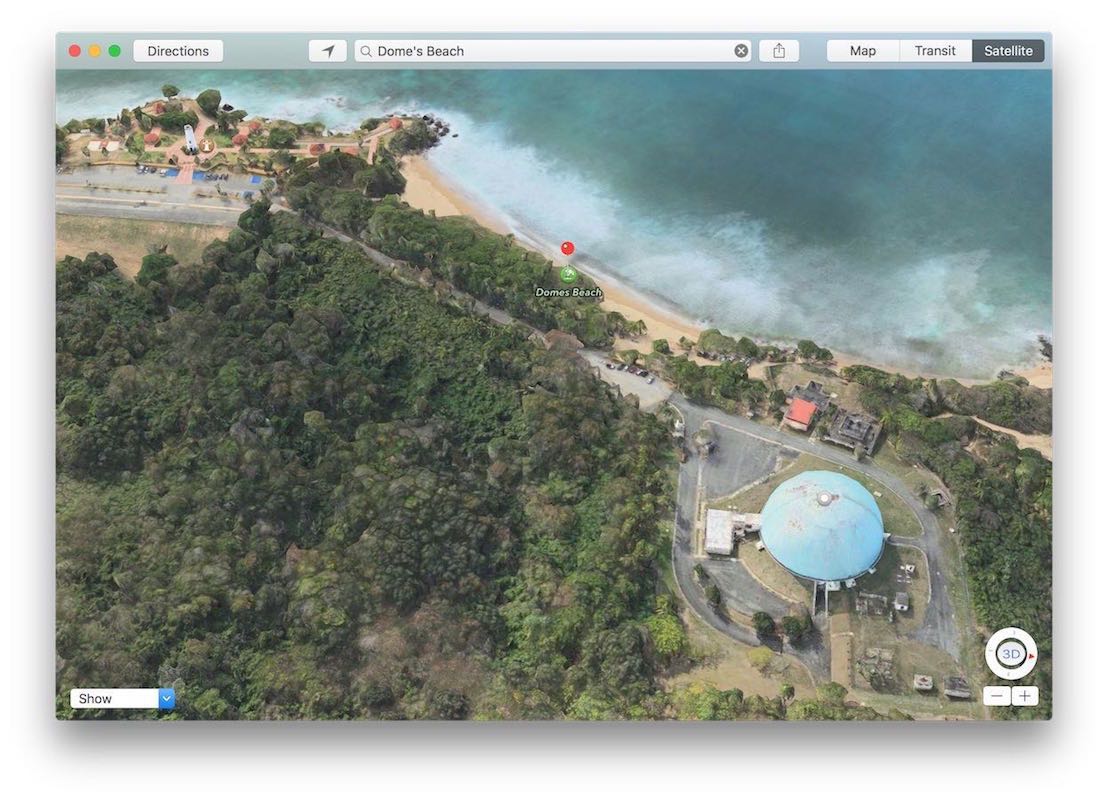Screen dimensions: 1108x800
Task: Select the Satellite view segment
Action: click(x=1008, y=51)
